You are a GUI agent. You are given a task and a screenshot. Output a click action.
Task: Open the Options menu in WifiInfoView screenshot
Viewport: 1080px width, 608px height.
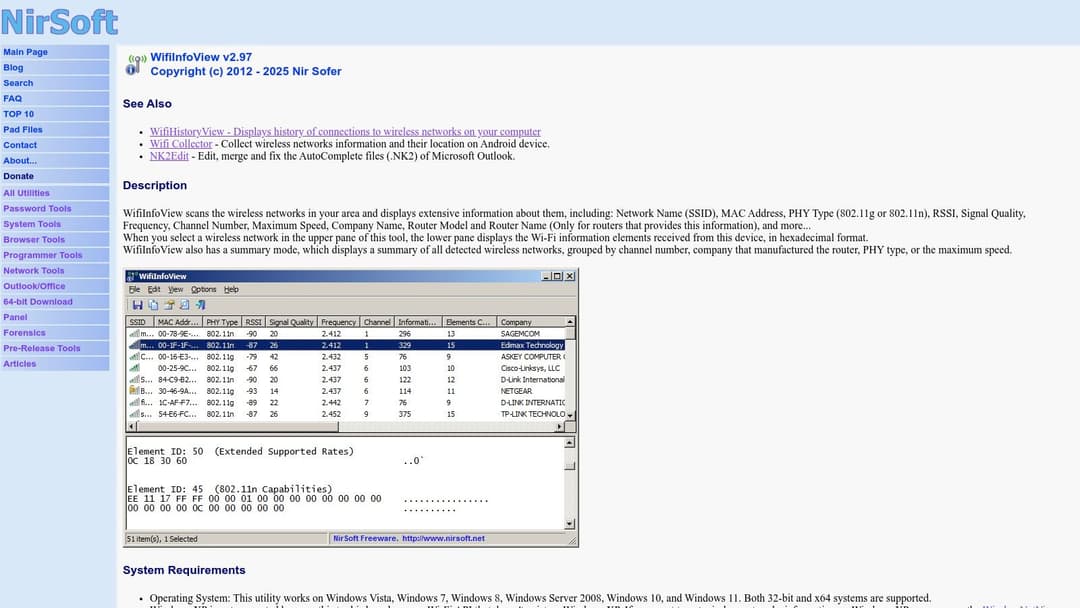pos(203,290)
